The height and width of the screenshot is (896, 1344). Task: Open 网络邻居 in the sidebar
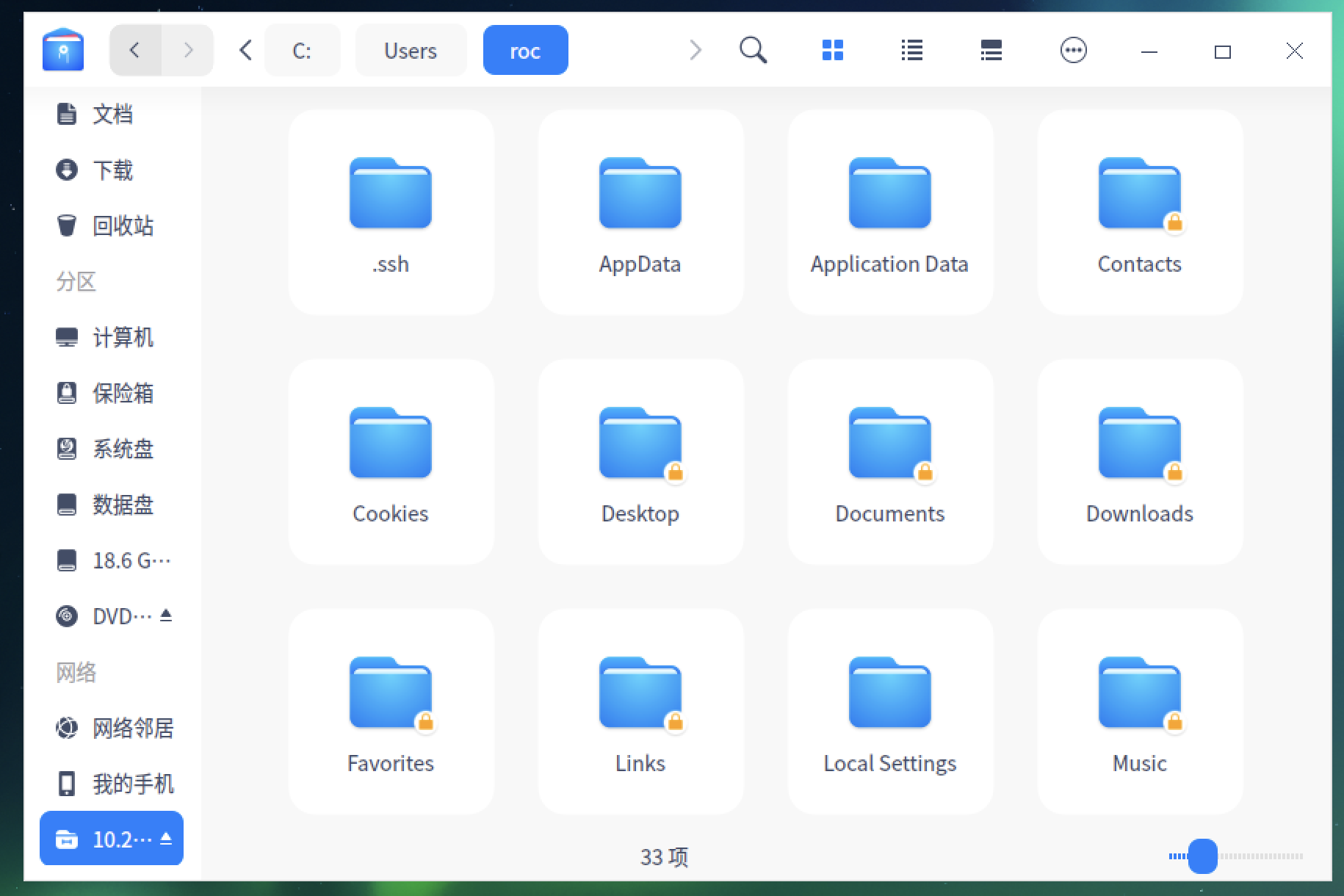pos(112,728)
